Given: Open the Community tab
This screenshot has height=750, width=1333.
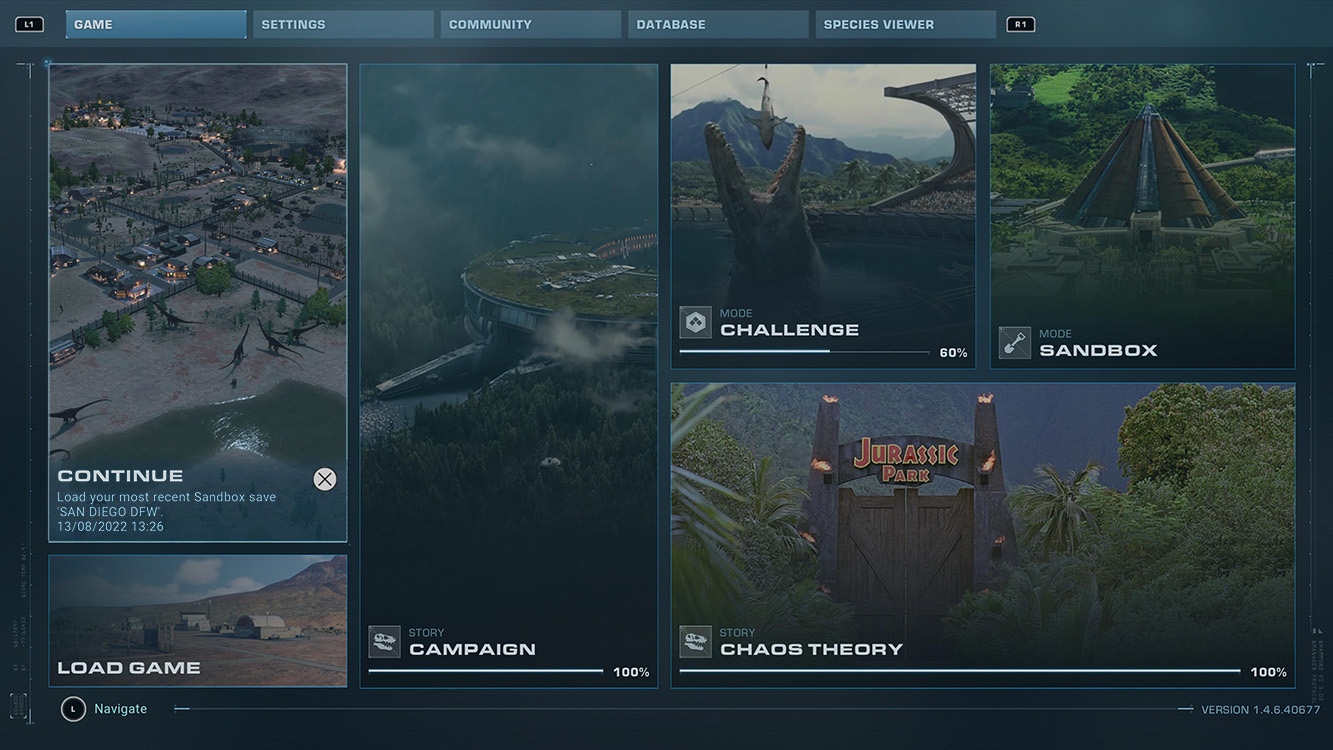Looking at the screenshot, I should click(531, 25).
